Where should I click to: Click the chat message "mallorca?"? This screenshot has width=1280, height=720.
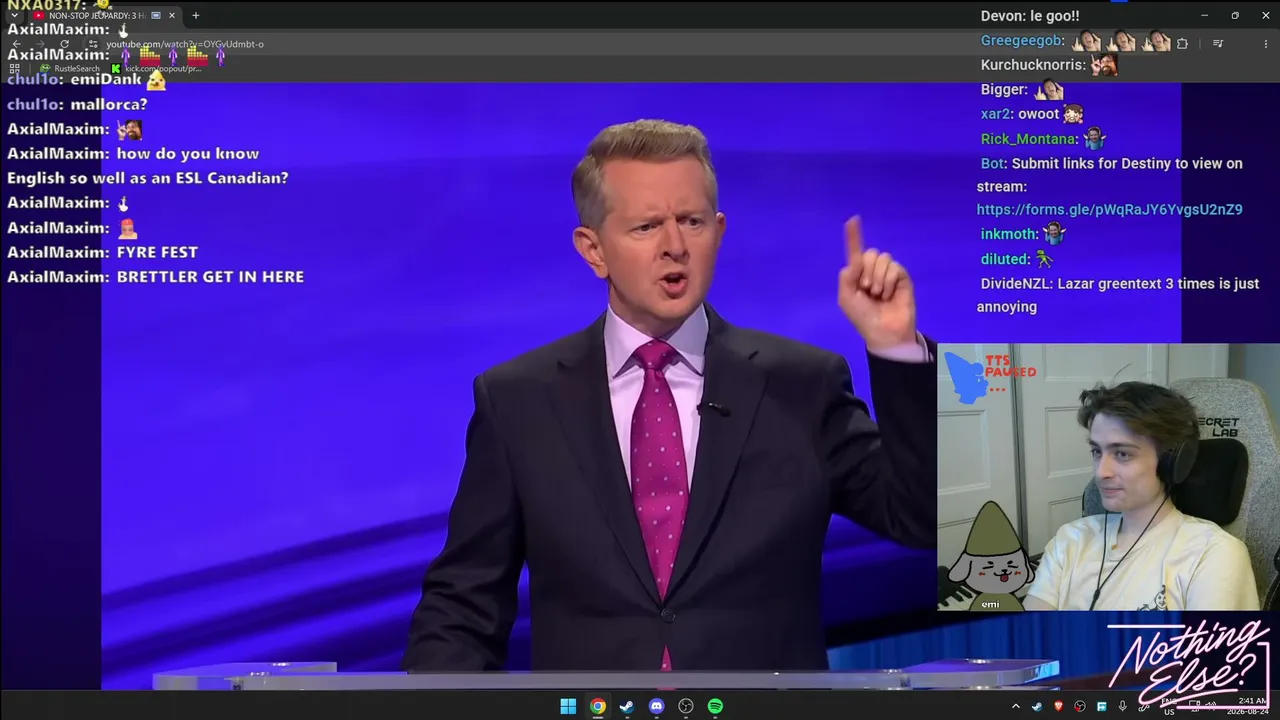[109, 104]
